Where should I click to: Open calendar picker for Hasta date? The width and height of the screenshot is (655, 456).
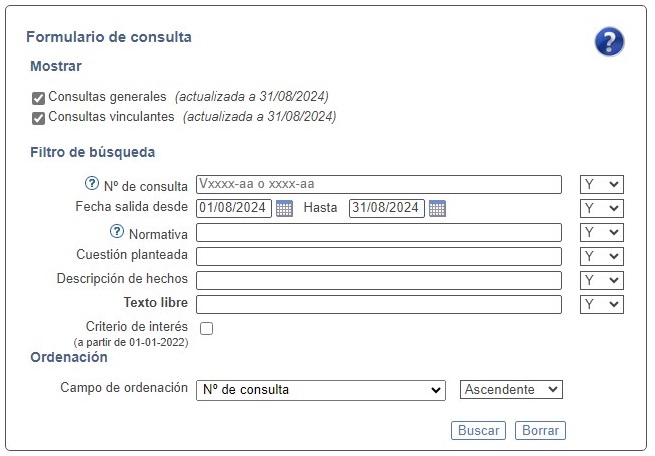coord(437,208)
